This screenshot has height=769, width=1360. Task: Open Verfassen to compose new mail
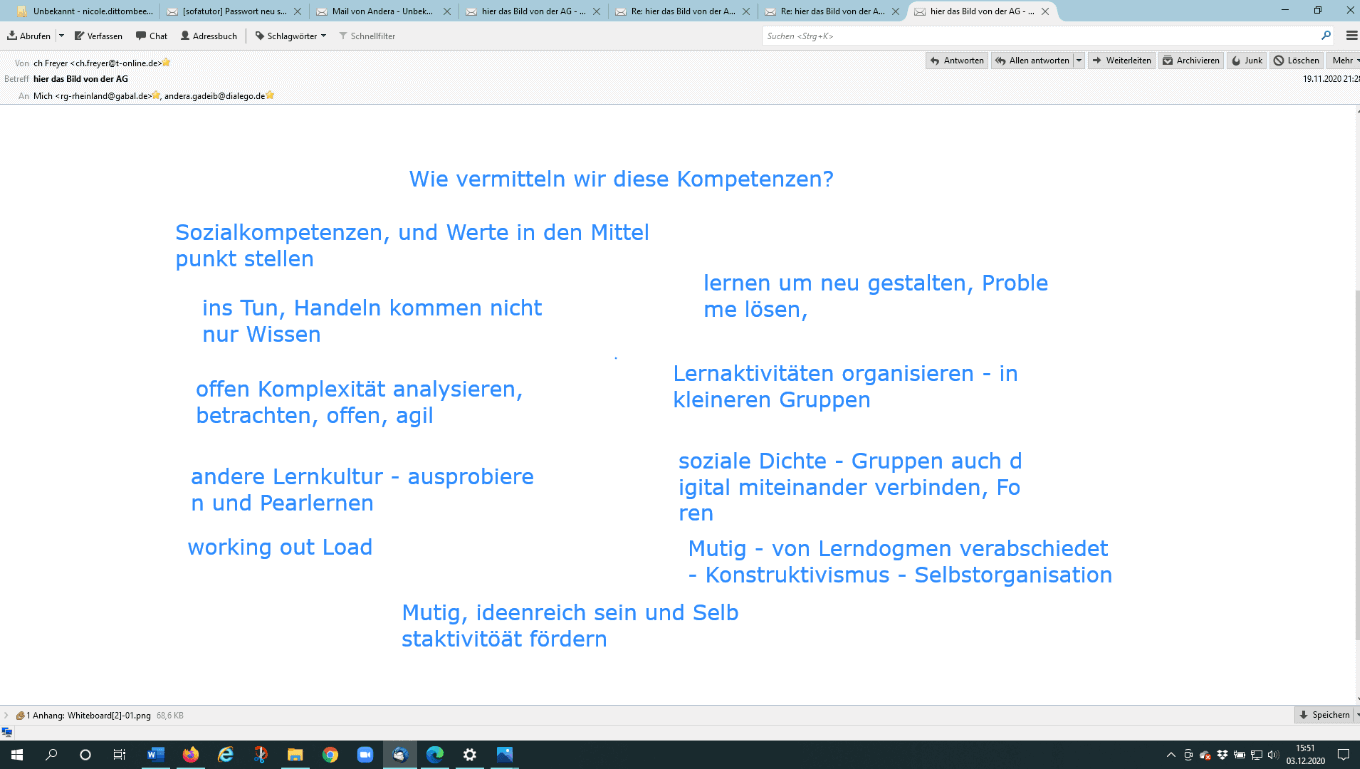[x=98, y=36]
